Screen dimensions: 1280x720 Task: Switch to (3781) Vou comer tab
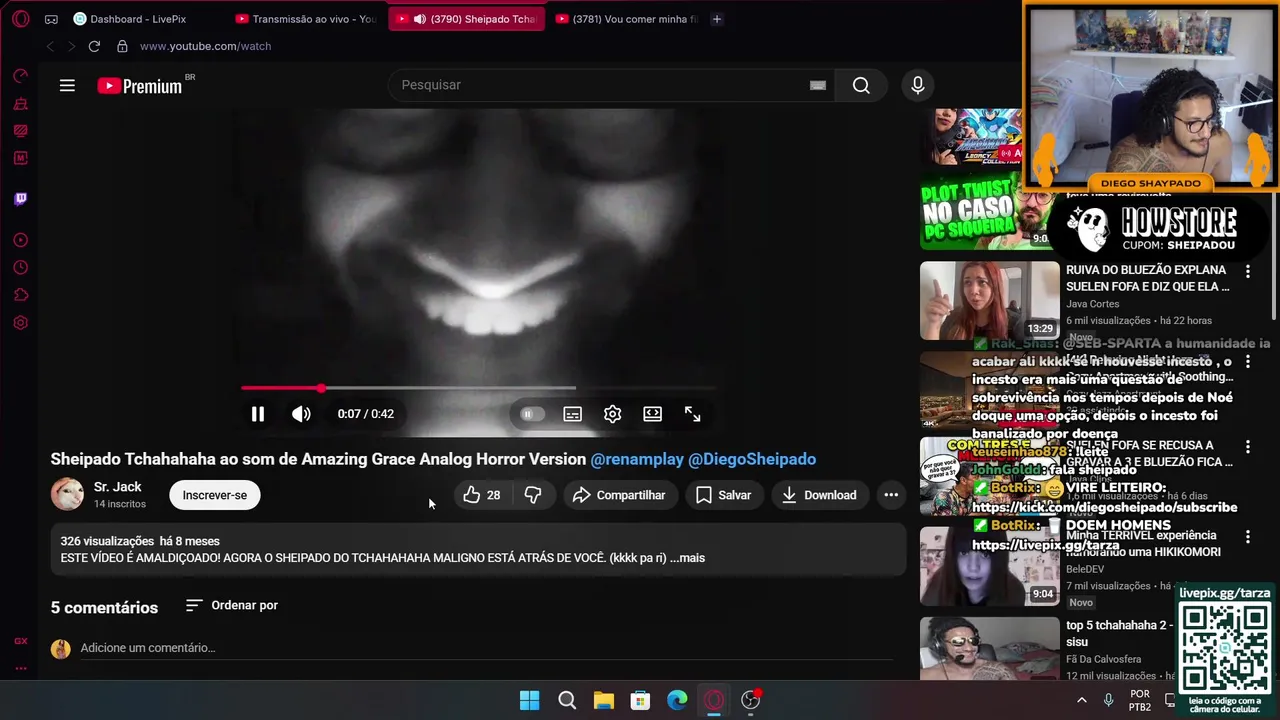626,19
